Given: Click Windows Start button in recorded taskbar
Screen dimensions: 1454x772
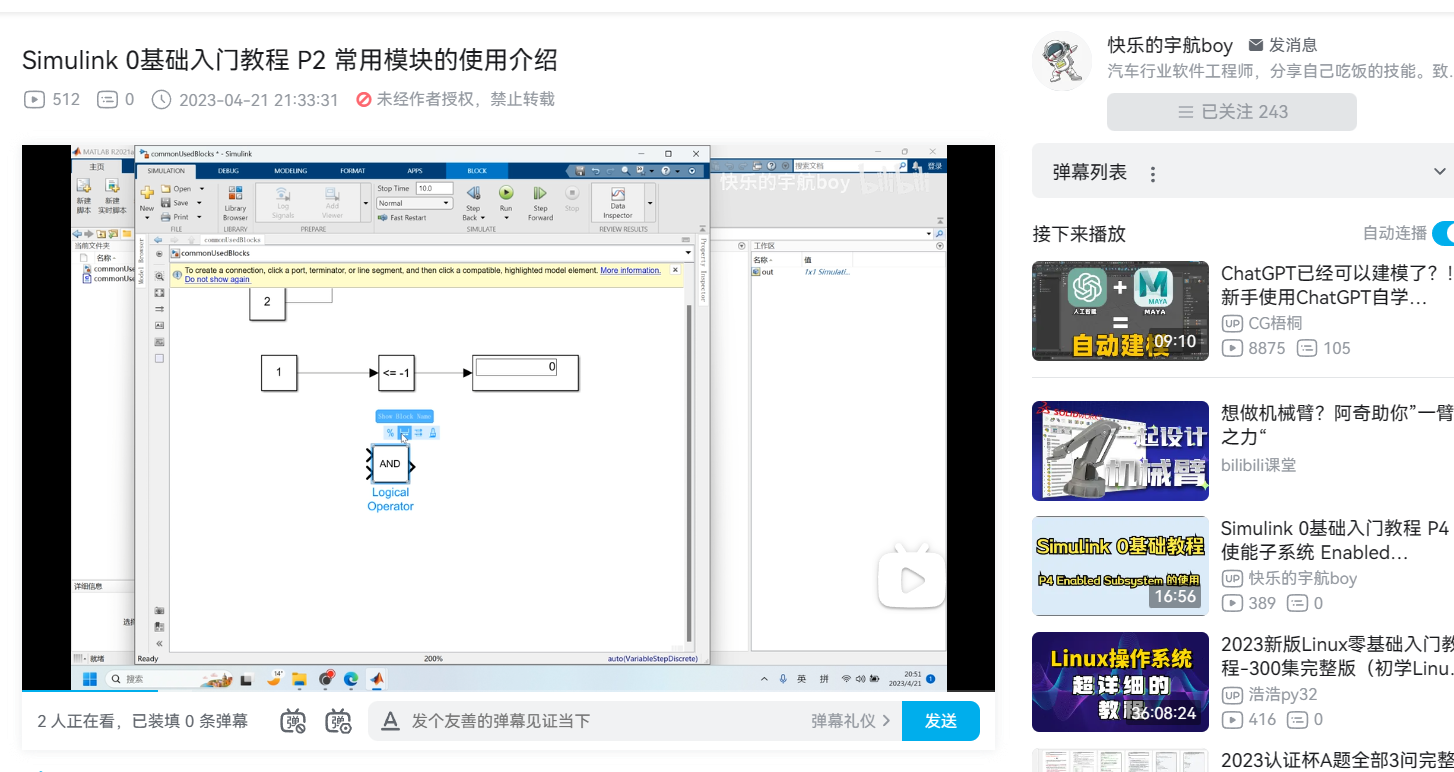Looking at the screenshot, I should tap(89, 678).
